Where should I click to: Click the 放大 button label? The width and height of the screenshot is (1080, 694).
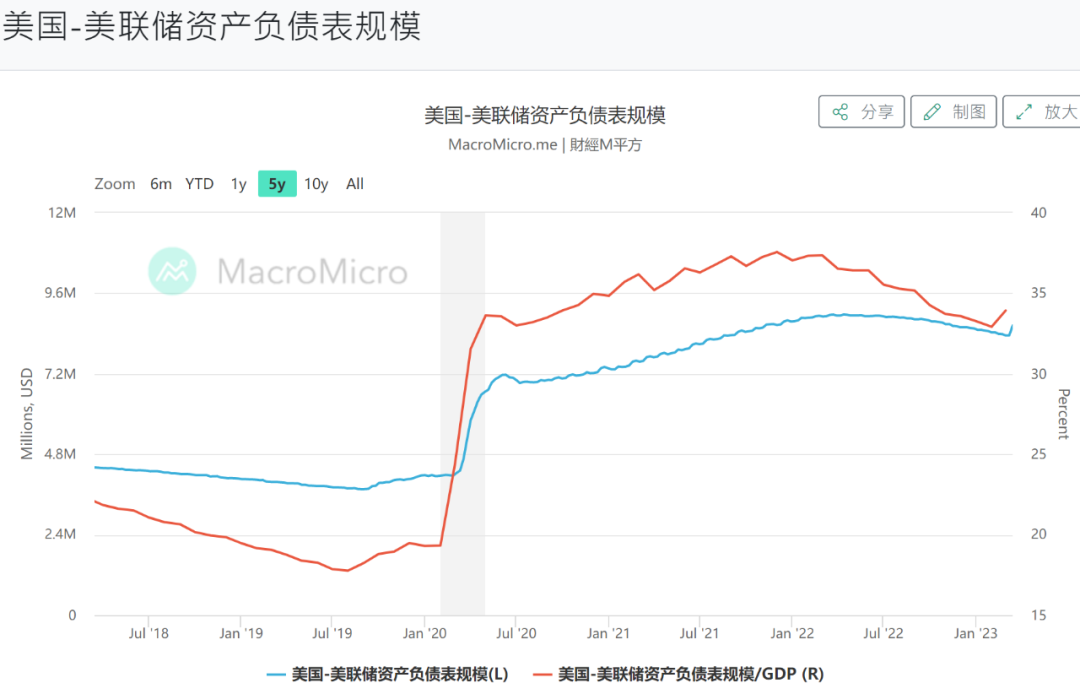tap(1060, 112)
